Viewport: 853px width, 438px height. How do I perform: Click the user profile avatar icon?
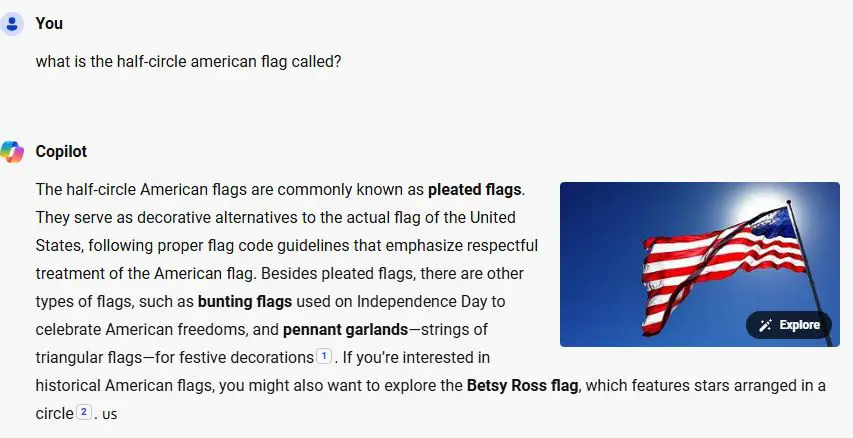[x=13, y=23]
